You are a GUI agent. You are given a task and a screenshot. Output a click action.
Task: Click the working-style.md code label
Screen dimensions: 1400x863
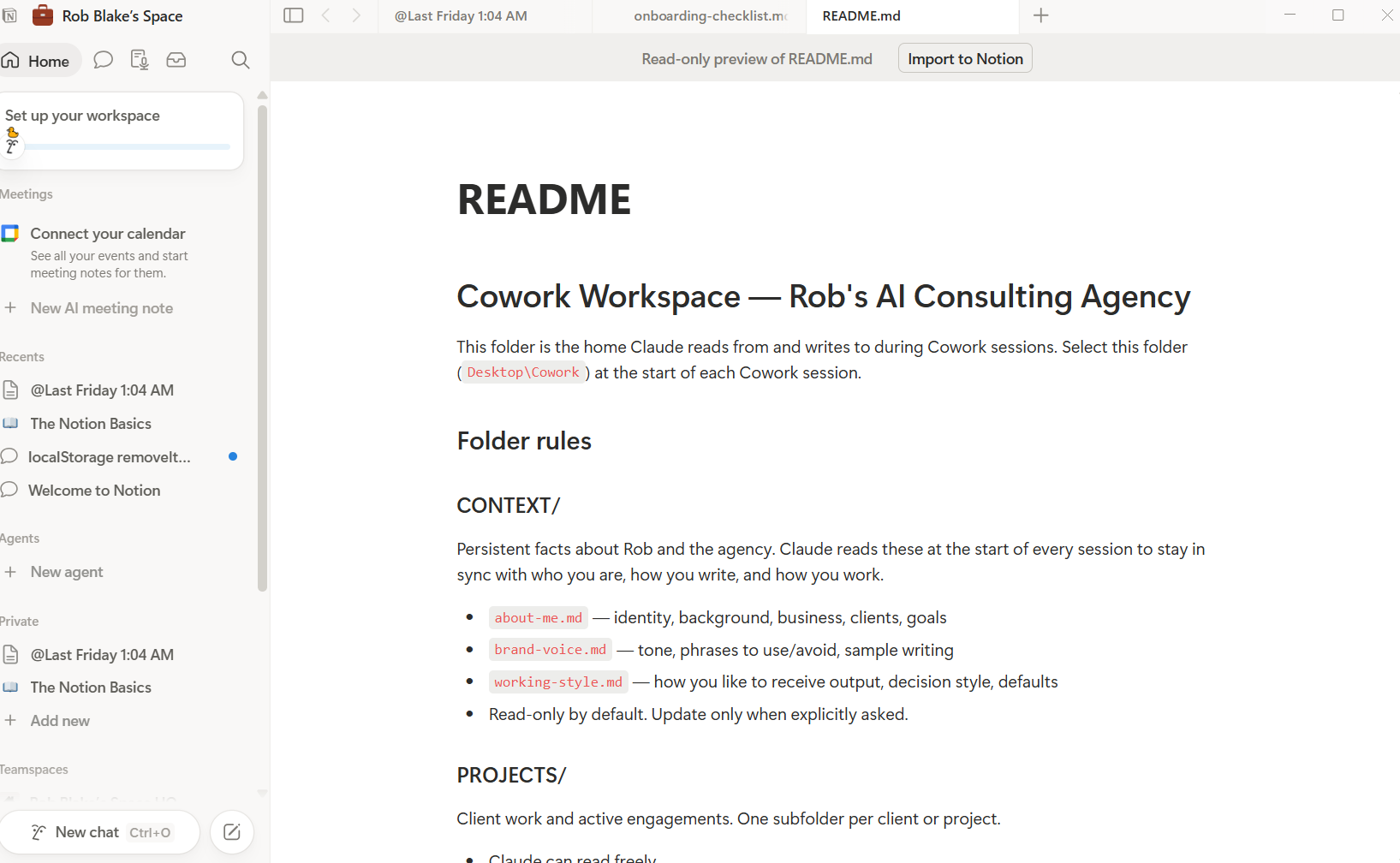tap(558, 682)
